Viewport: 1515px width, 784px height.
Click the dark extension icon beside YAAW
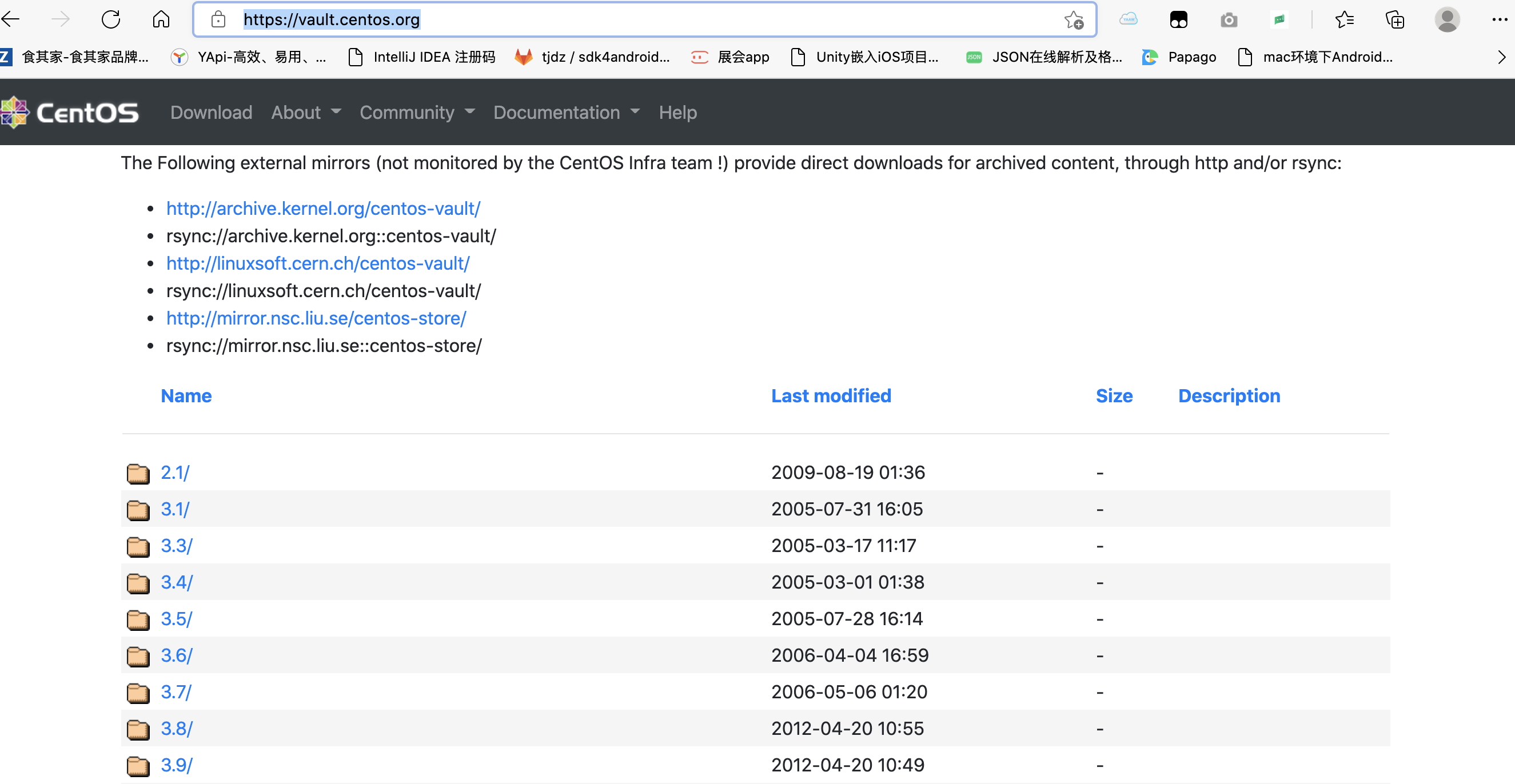click(1180, 19)
